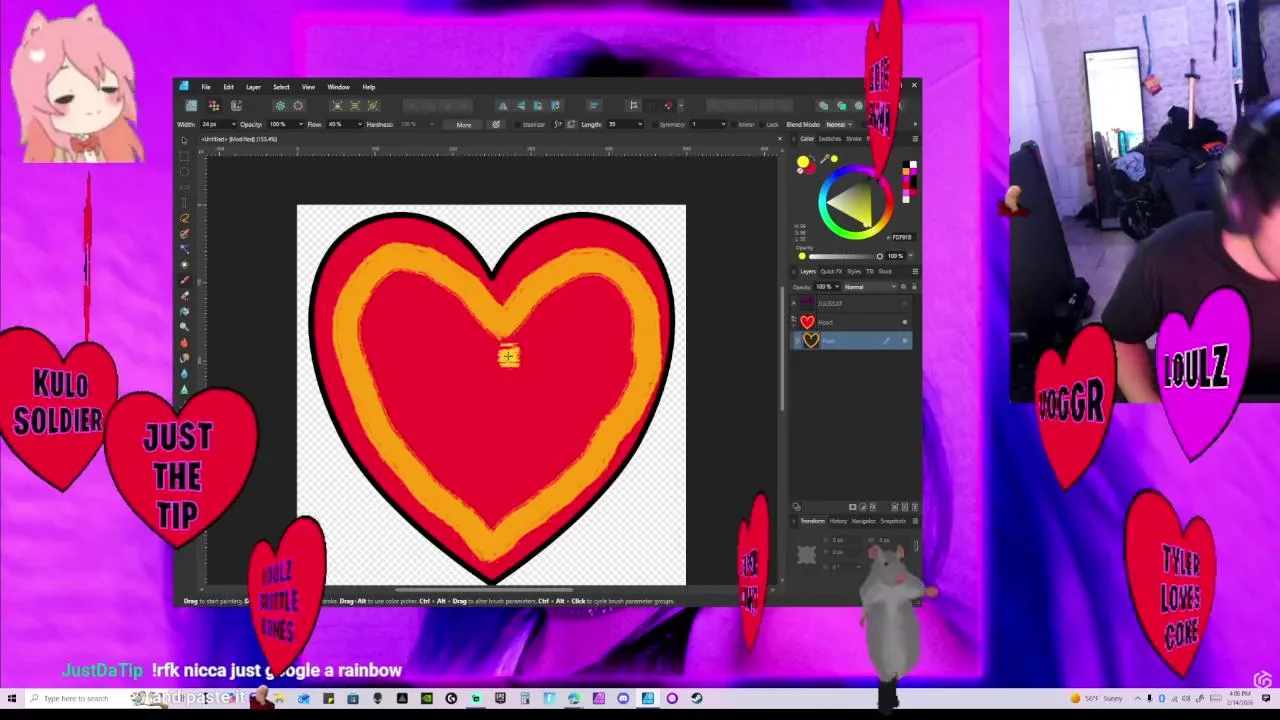Click the Windows Start button
This screenshot has height=720, width=1280.
(x=12, y=698)
